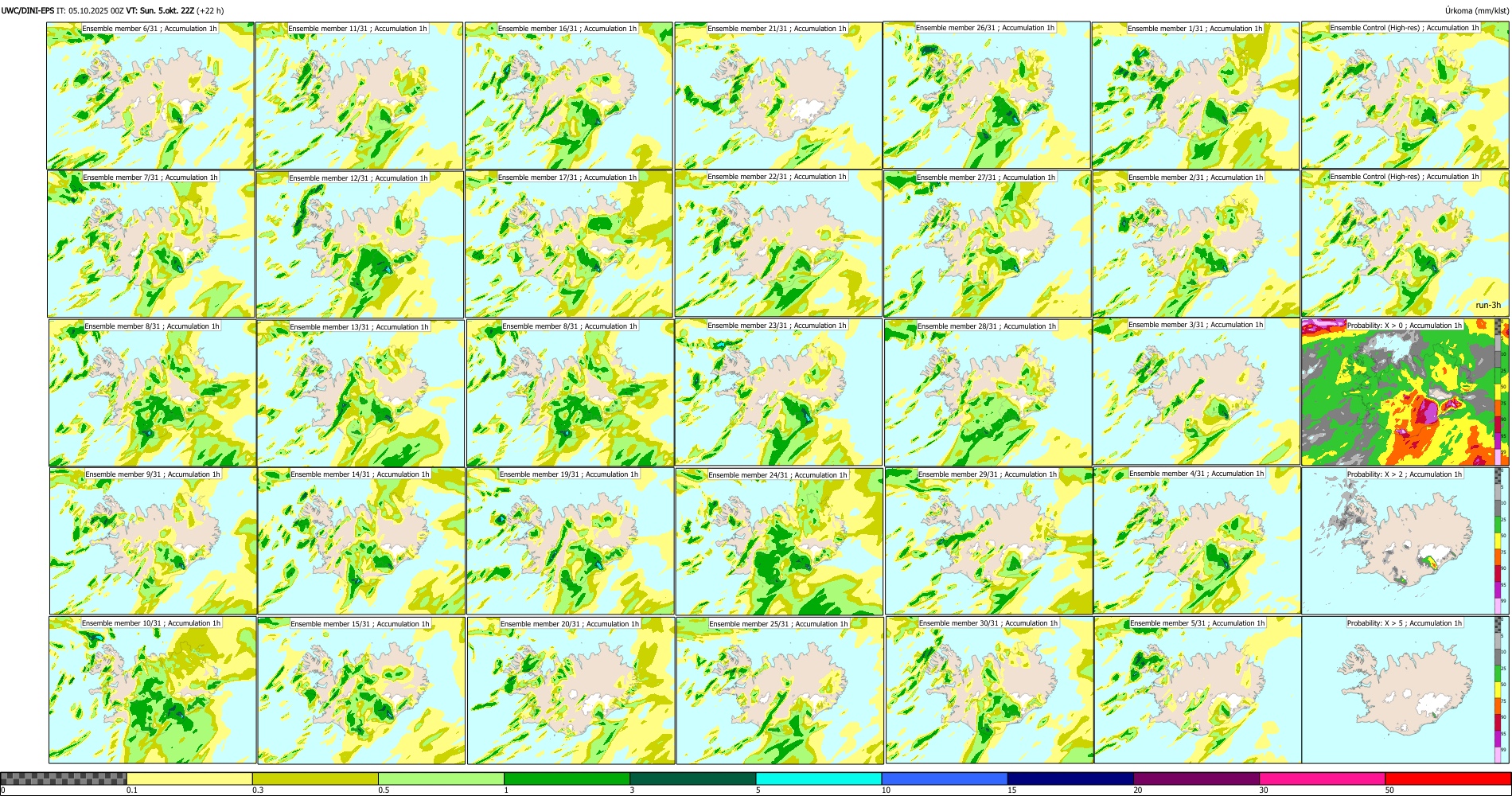Click the 'Ensemble member 5/31' title label
This screenshot has height=796, width=1512.
[1198, 623]
